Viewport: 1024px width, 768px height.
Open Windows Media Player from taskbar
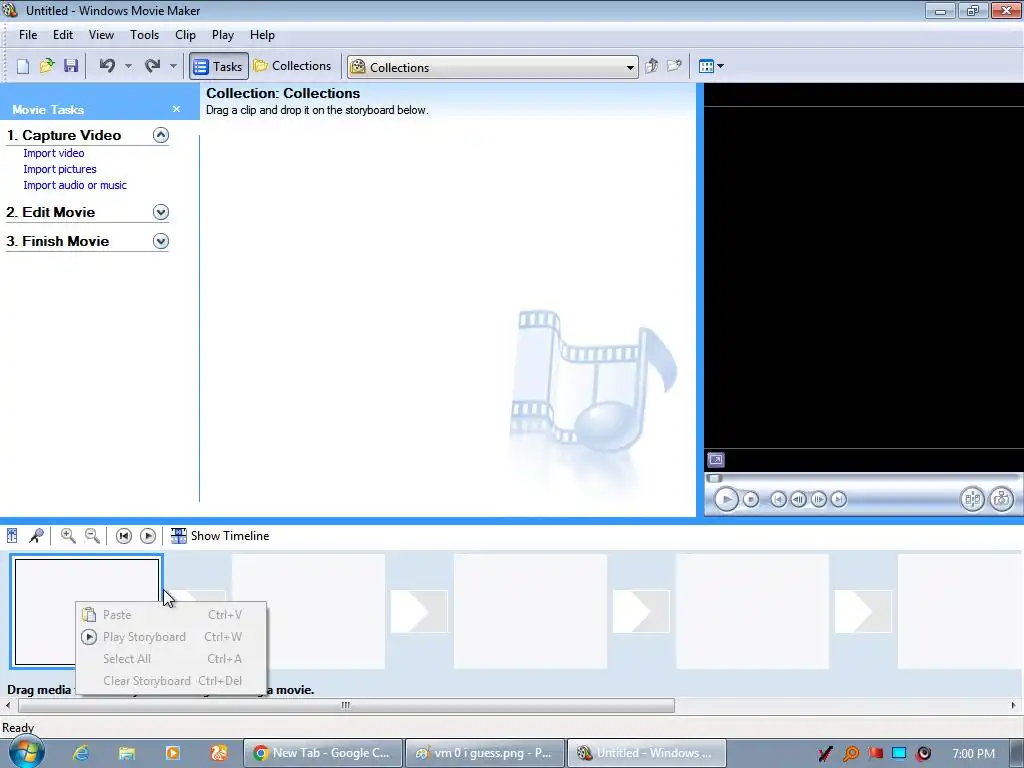coord(172,753)
